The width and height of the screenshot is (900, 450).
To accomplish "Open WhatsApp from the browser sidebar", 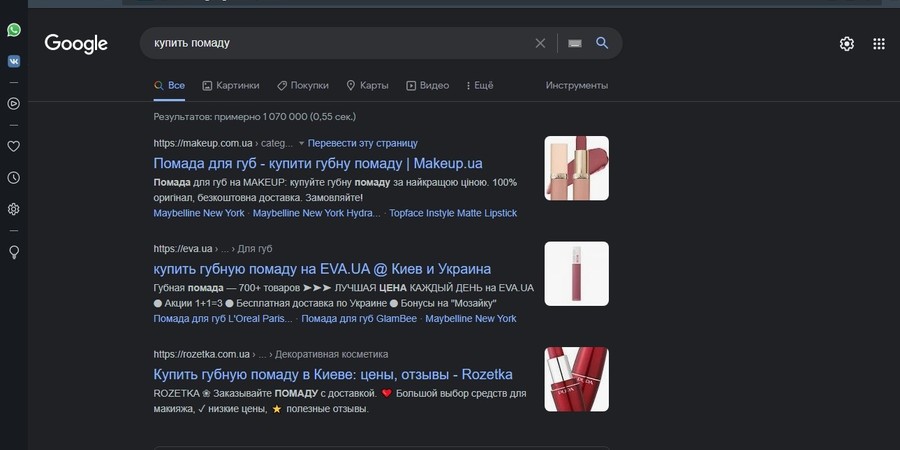I will [14, 30].
